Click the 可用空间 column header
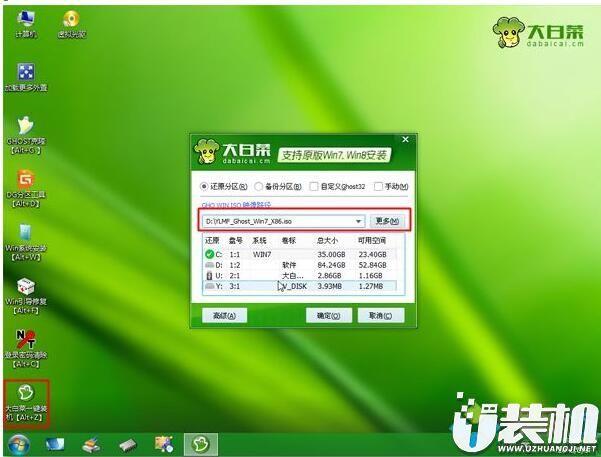 tap(371, 241)
